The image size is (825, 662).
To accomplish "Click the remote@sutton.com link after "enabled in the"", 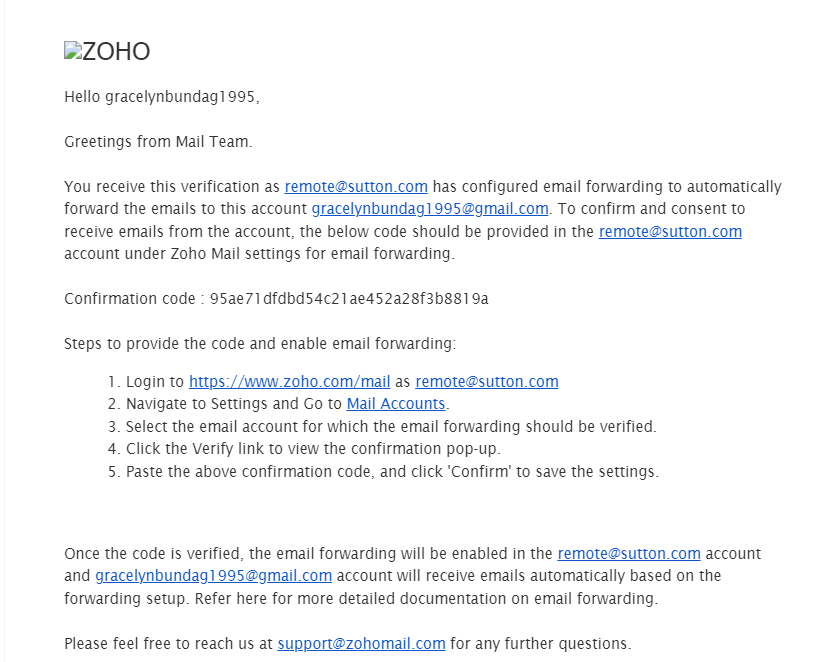I will [x=629, y=554].
